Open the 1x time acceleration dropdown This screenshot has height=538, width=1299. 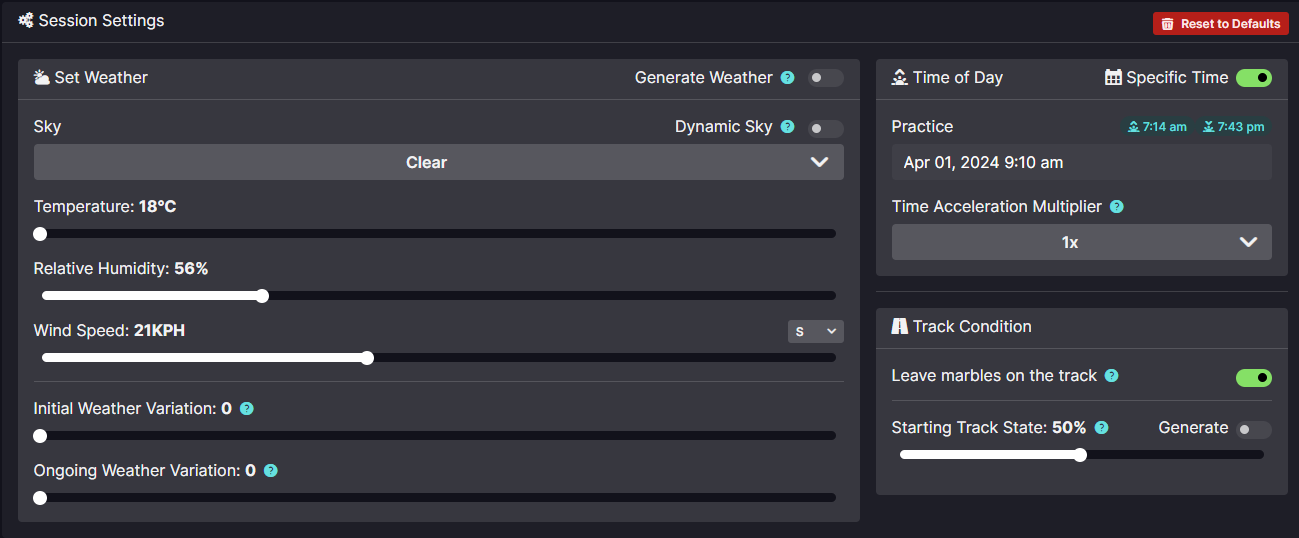point(1082,242)
